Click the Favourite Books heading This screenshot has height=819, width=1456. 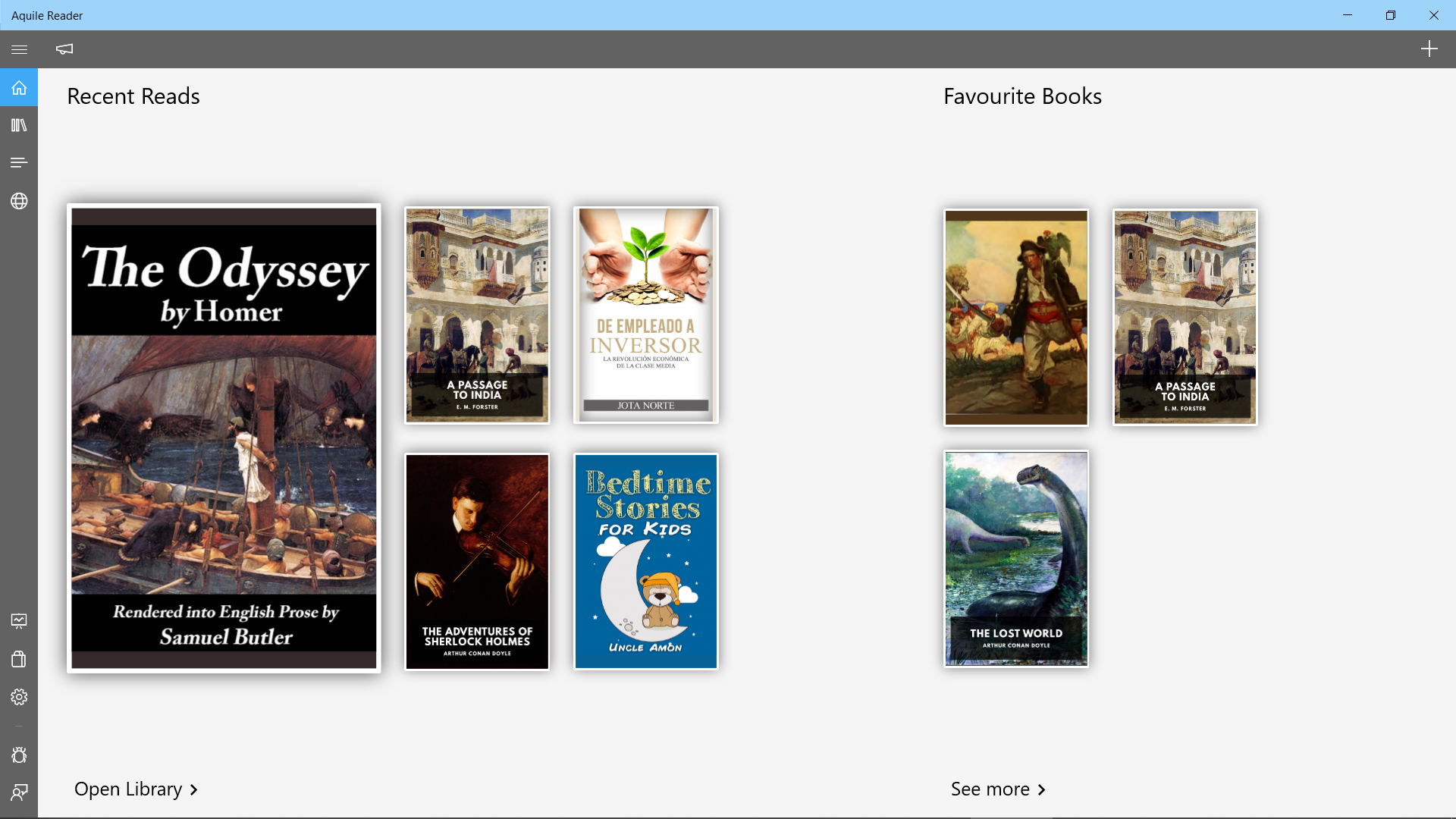1022,96
